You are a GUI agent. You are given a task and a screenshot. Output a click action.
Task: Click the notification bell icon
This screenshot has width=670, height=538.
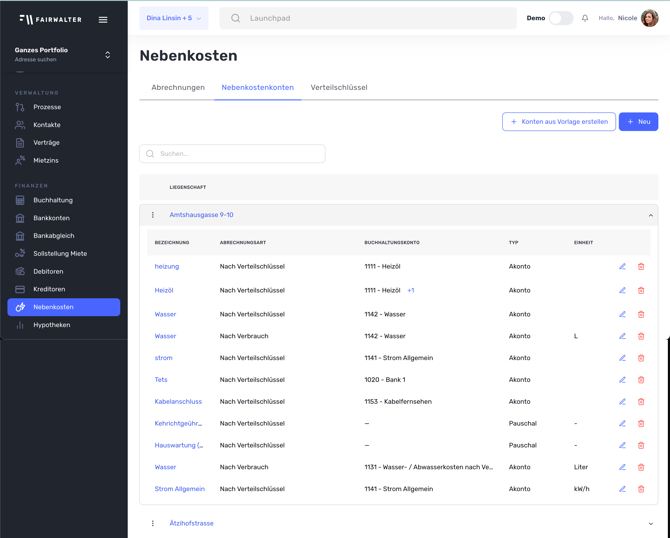585,18
